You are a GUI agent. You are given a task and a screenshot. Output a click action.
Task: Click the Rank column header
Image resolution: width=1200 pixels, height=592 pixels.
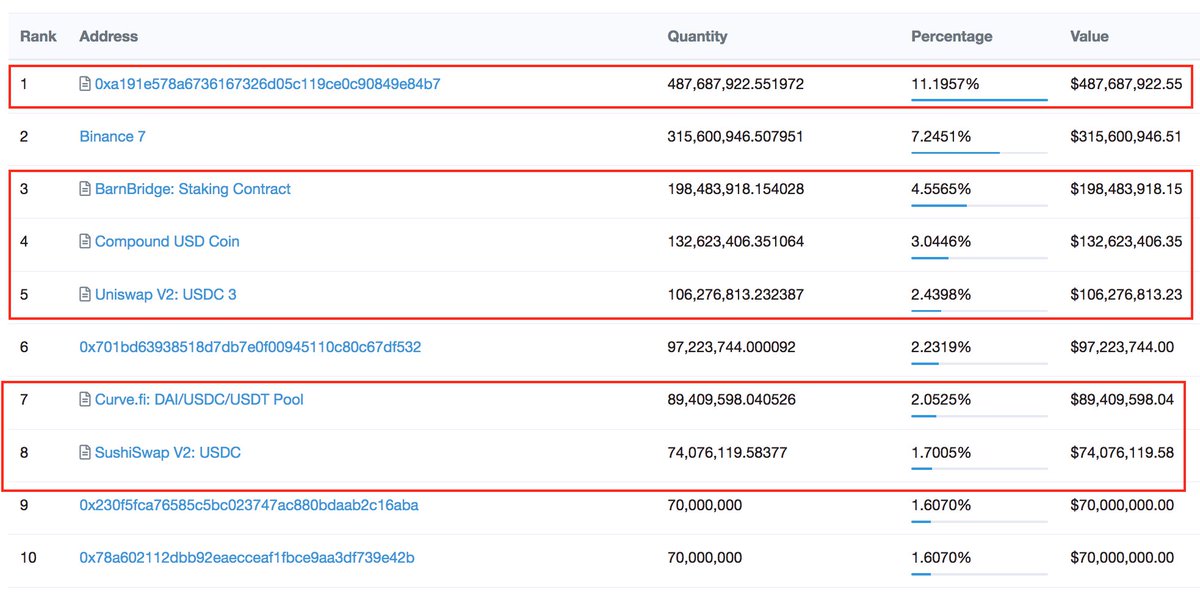(x=38, y=36)
